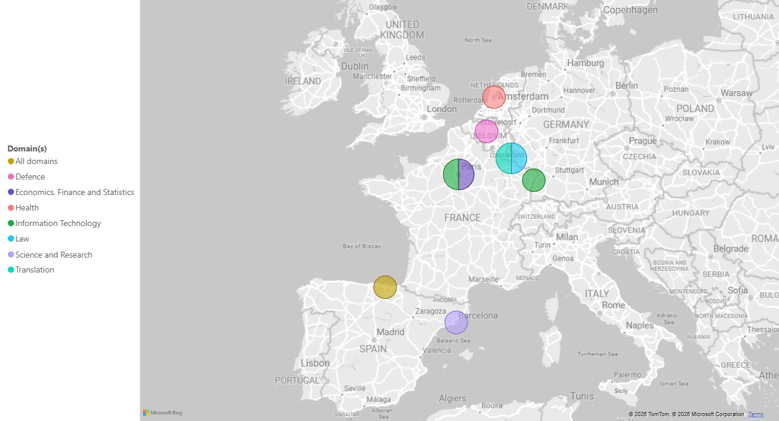
Task: Click the Domain(s) legend title
Action: 27,148
